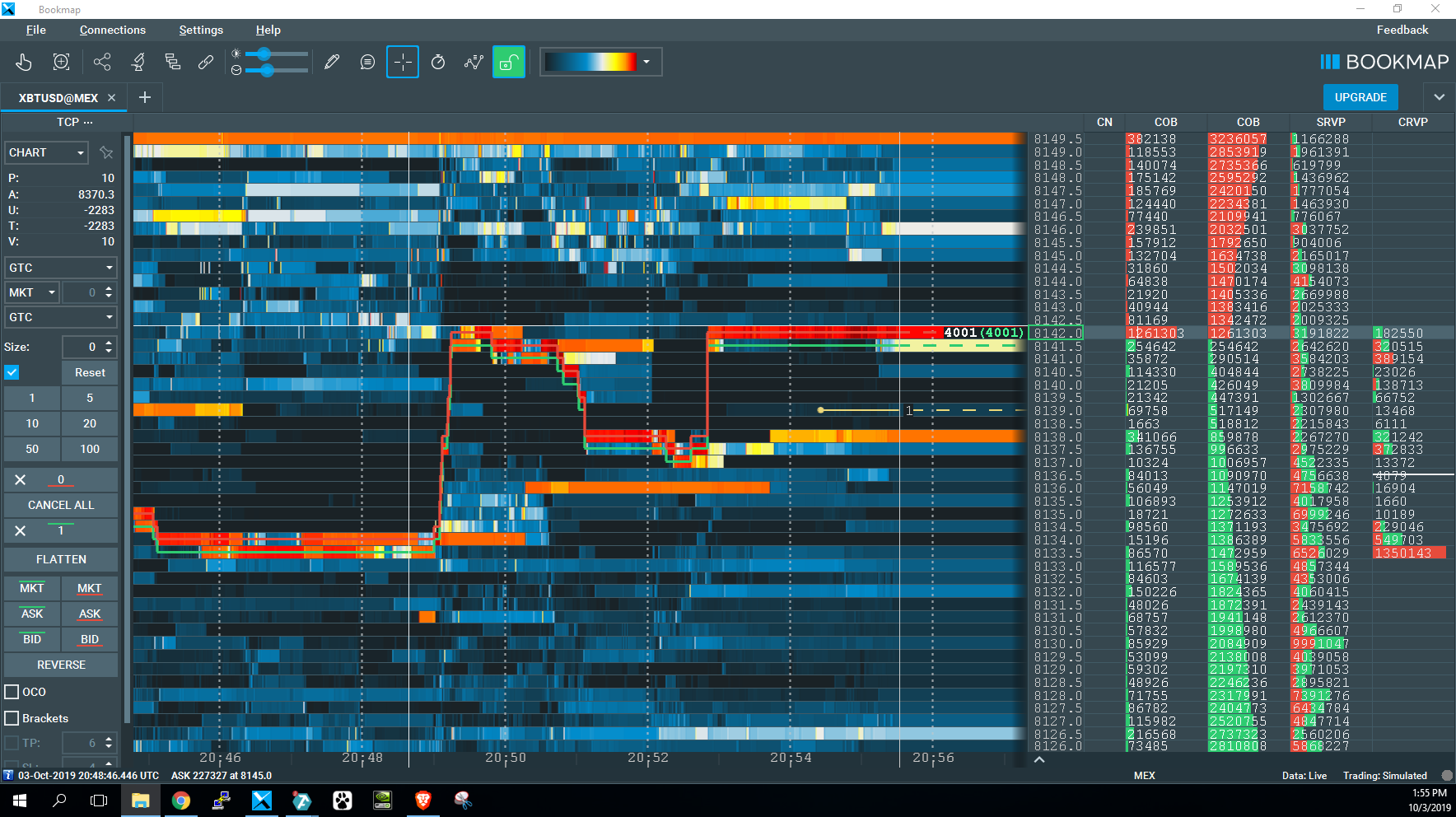This screenshot has width=1456, height=817.
Task: Click the SRVP column header
Action: coord(1331,122)
